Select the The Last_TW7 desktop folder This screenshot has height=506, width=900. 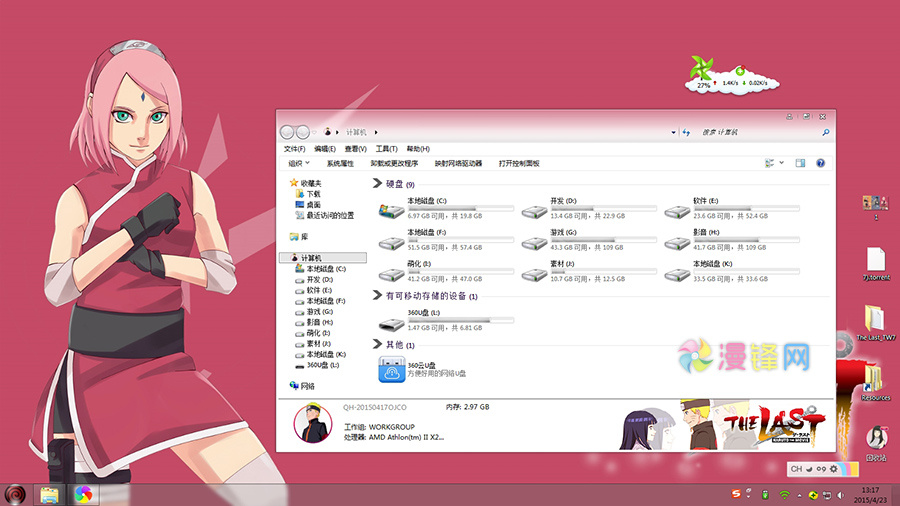pyautogui.click(x=875, y=323)
